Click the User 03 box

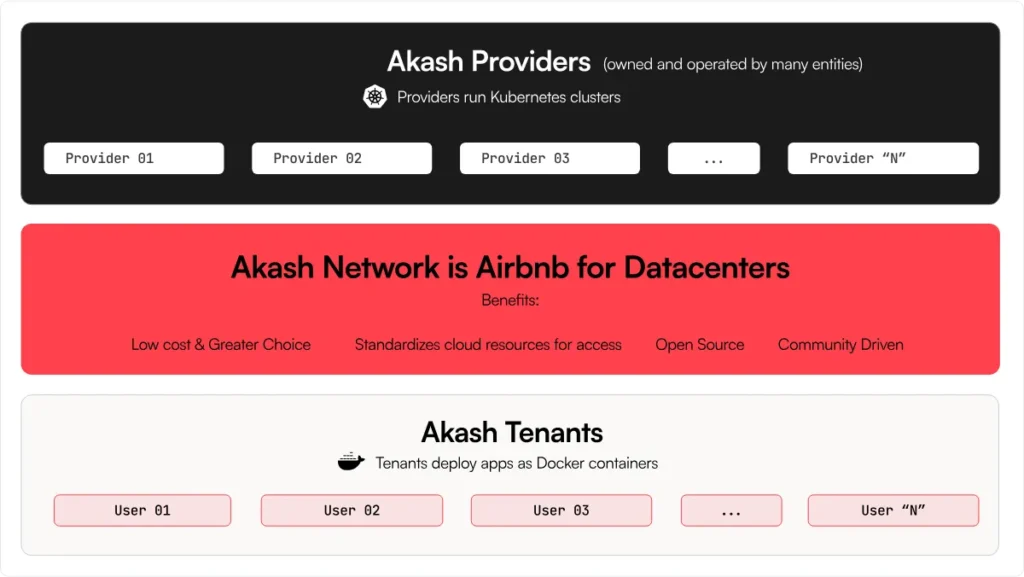[x=561, y=510]
